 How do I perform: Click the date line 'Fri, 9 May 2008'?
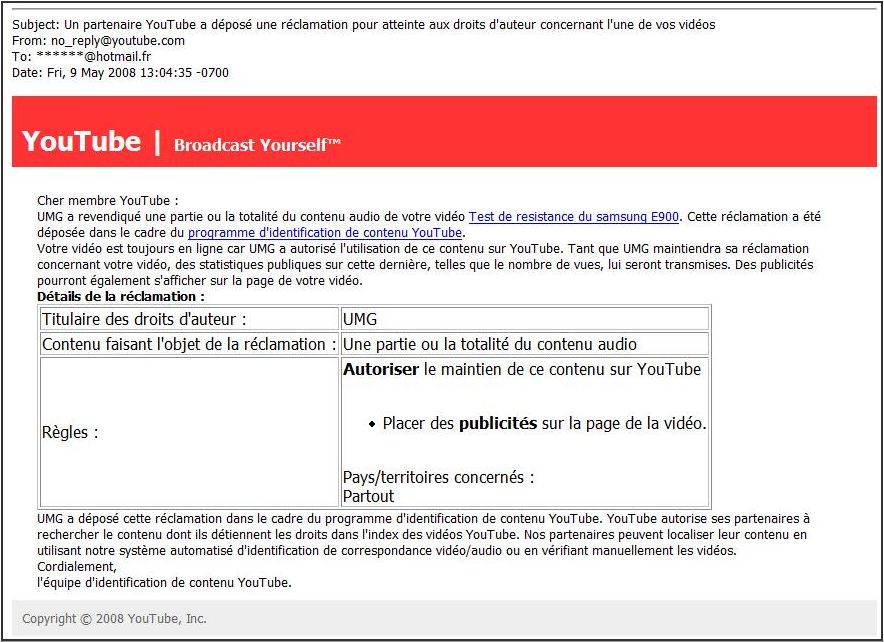pos(120,72)
